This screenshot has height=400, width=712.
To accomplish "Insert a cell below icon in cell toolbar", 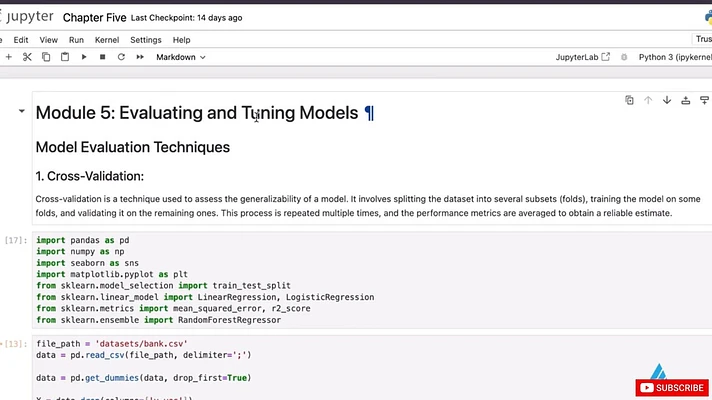I will pos(704,100).
